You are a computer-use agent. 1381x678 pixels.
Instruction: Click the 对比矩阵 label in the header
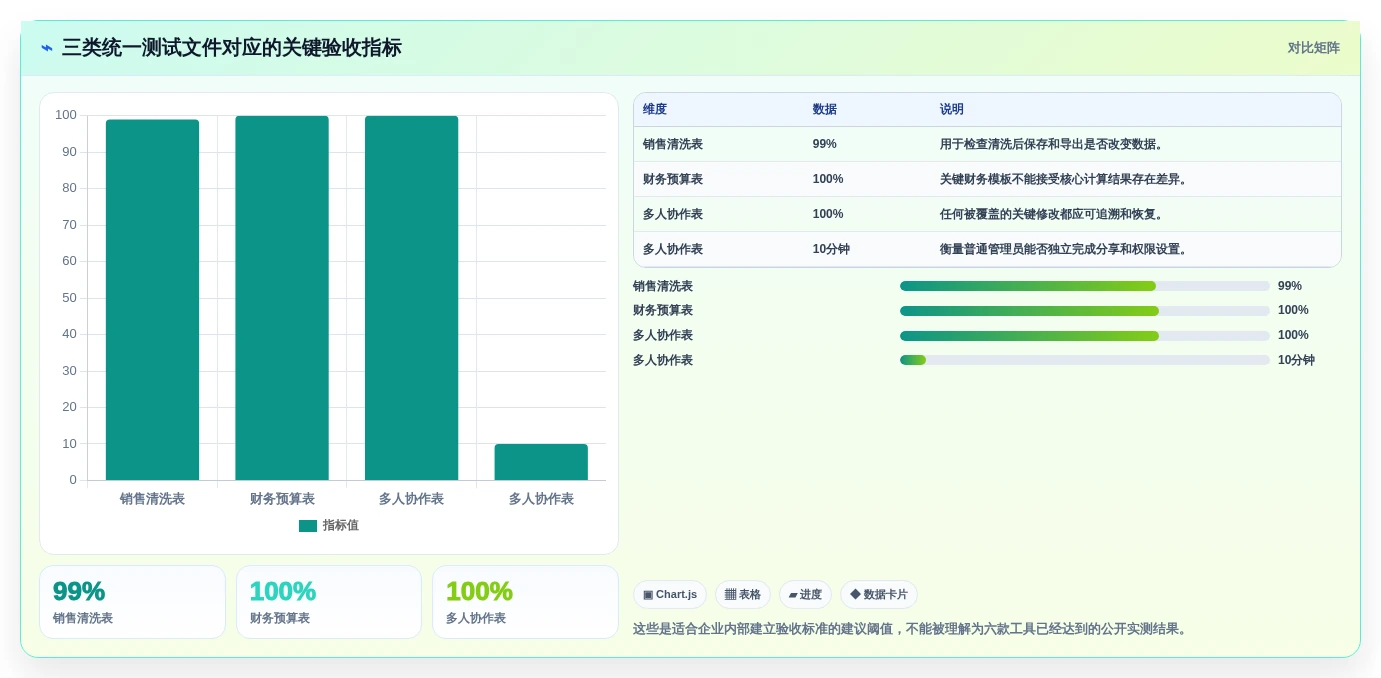(x=1313, y=48)
